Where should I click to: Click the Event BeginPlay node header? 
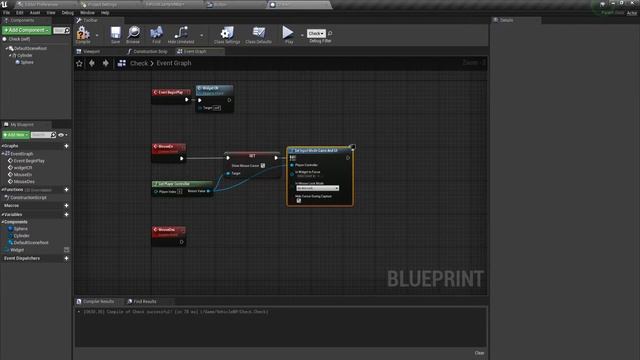[171, 92]
